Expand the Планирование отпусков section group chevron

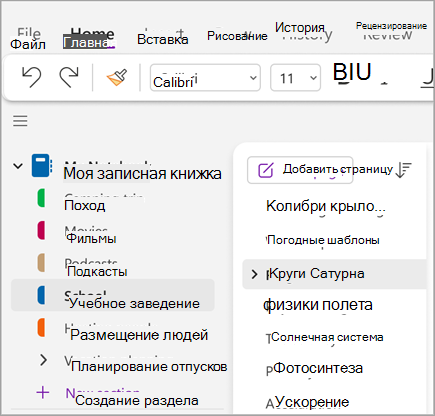click(43, 360)
